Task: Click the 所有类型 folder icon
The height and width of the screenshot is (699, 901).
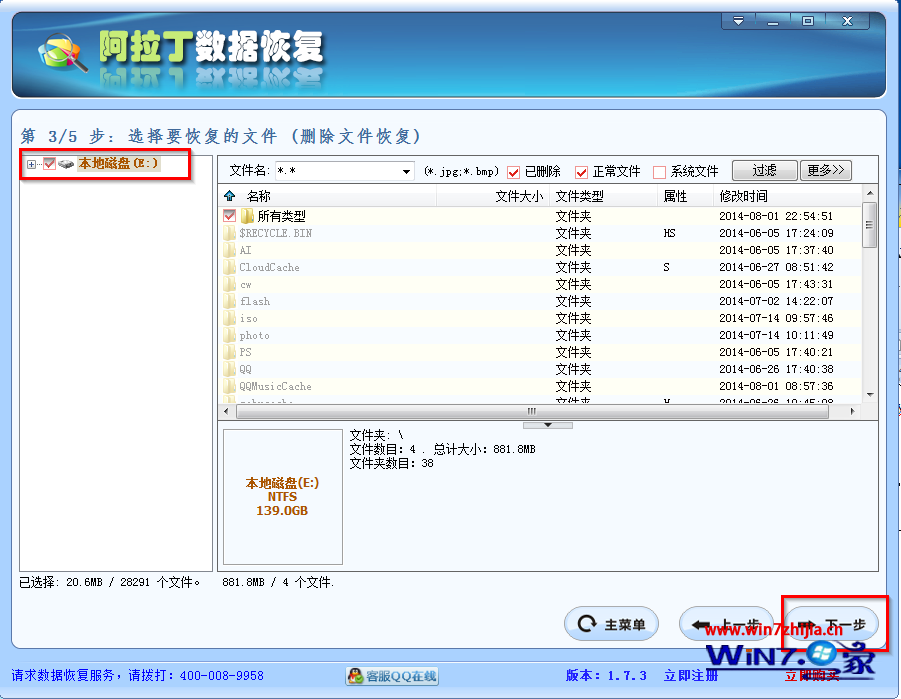Action: coord(247,216)
